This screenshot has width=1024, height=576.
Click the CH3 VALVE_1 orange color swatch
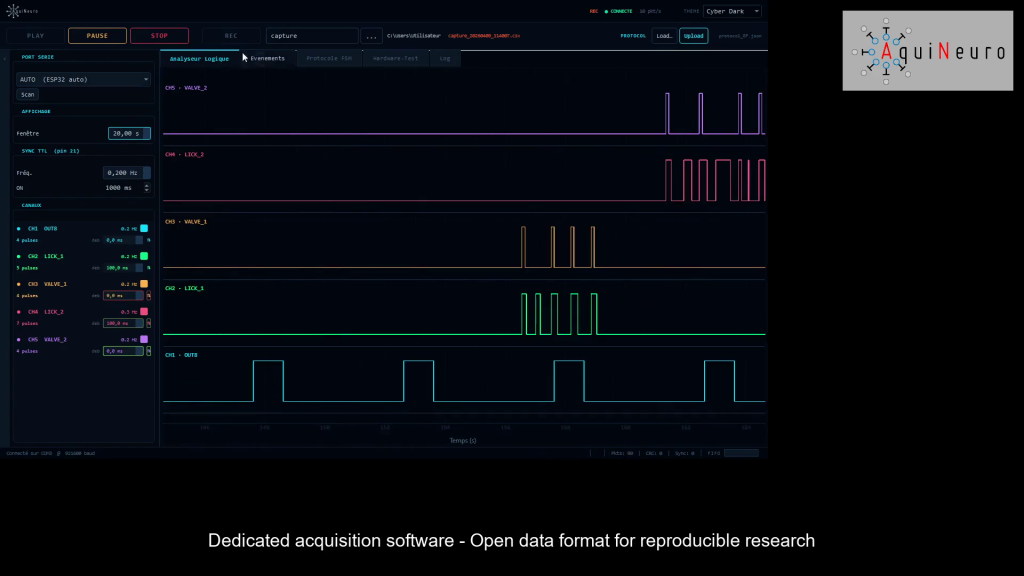coord(144,284)
